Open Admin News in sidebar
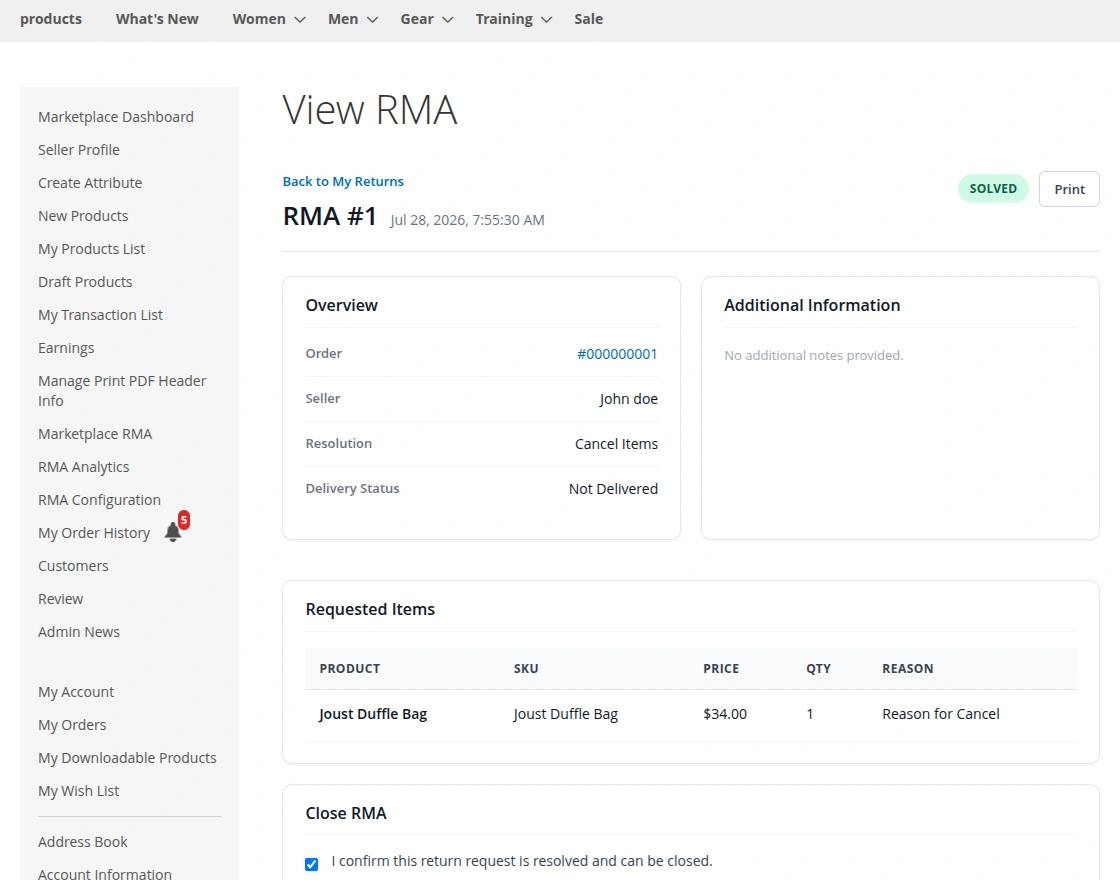The image size is (1120, 880). (79, 631)
